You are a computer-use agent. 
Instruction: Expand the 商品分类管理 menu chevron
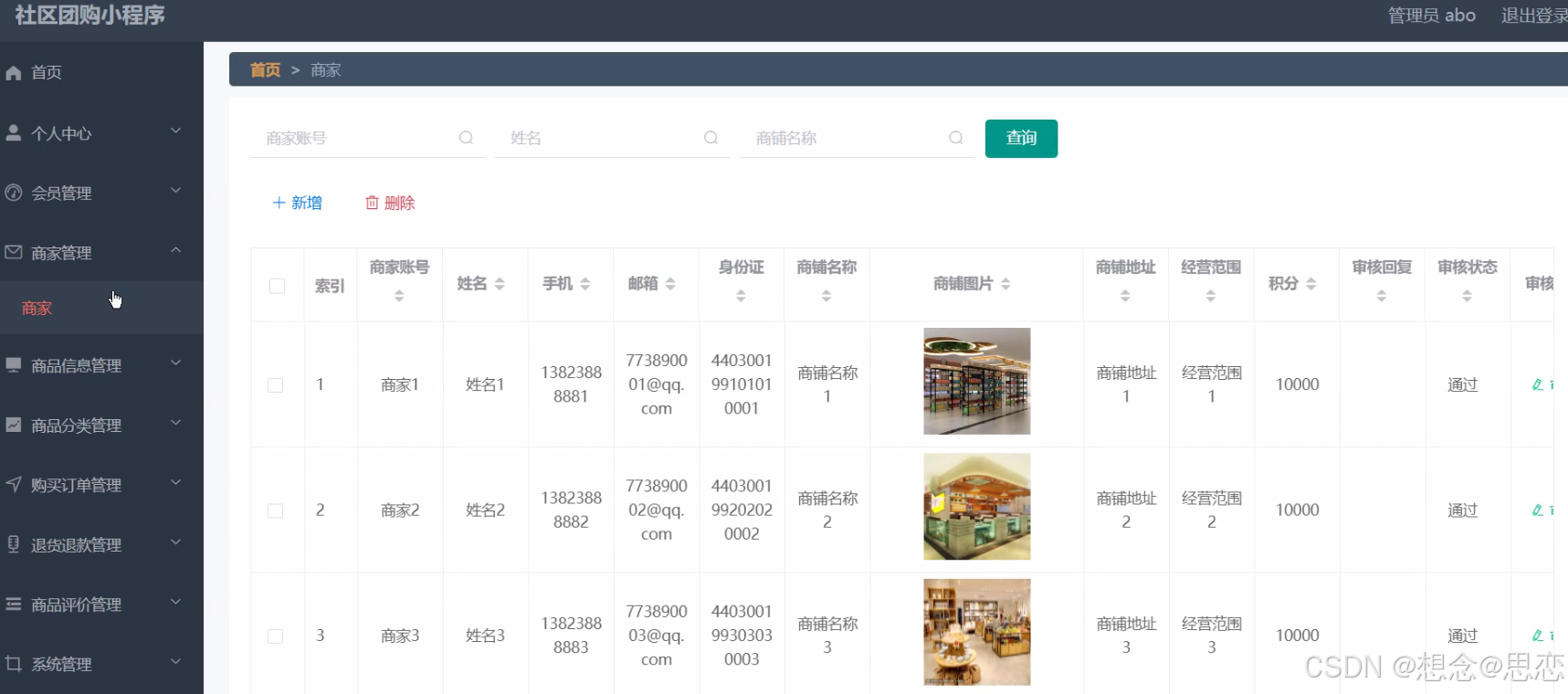(175, 423)
